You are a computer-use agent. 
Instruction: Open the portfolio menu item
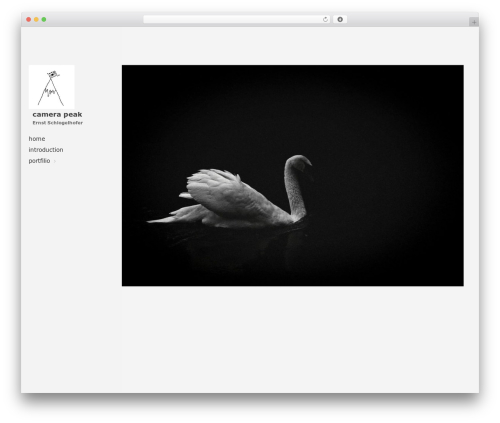tap(39, 161)
